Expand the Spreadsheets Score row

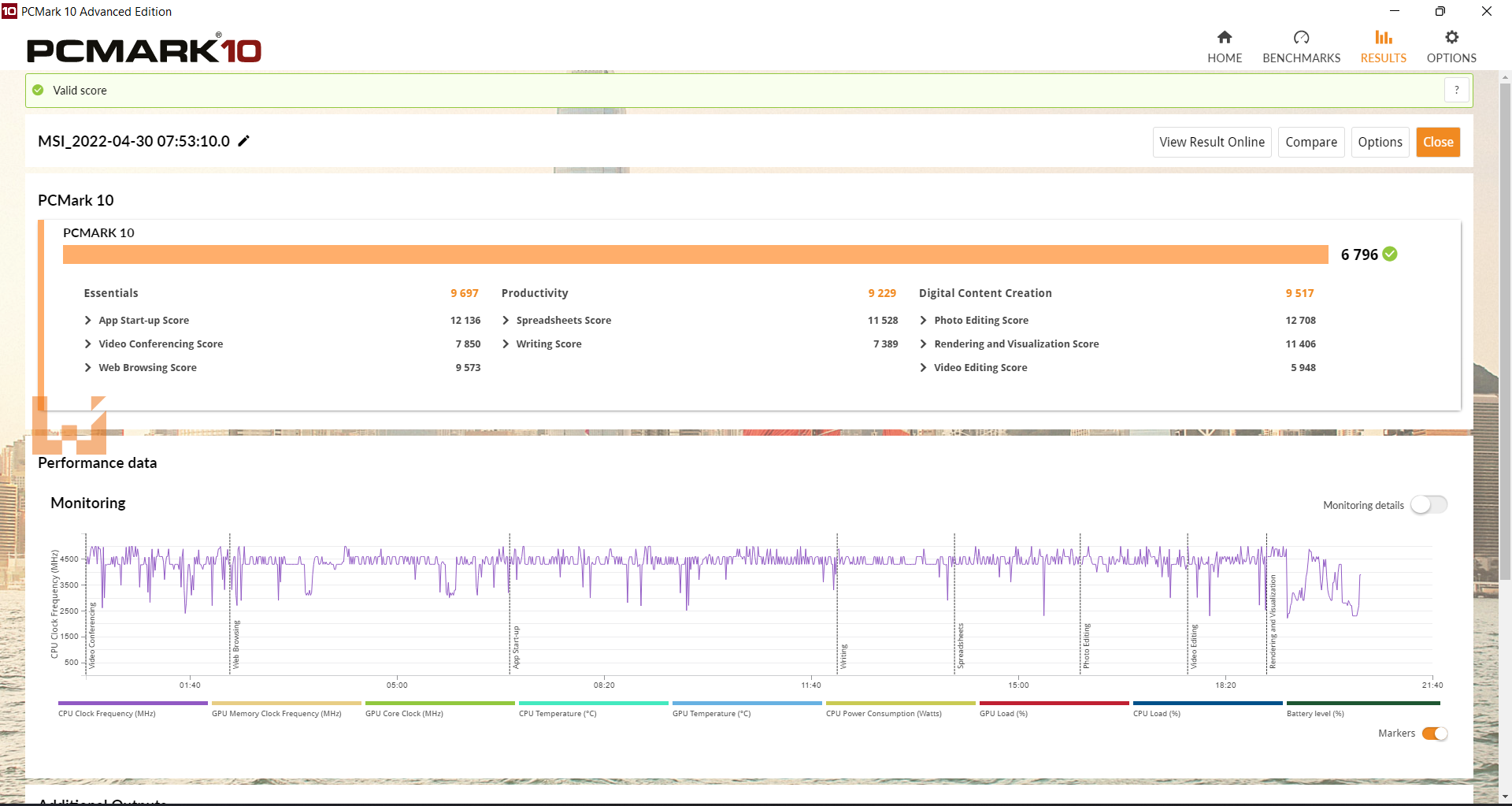click(x=506, y=321)
